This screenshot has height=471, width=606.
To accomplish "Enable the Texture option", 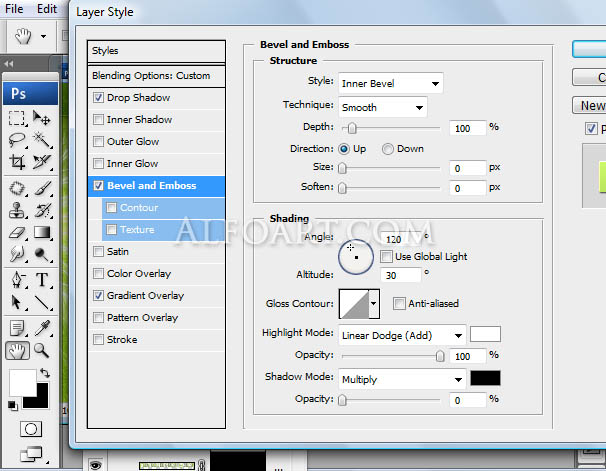I will tap(111, 230).
